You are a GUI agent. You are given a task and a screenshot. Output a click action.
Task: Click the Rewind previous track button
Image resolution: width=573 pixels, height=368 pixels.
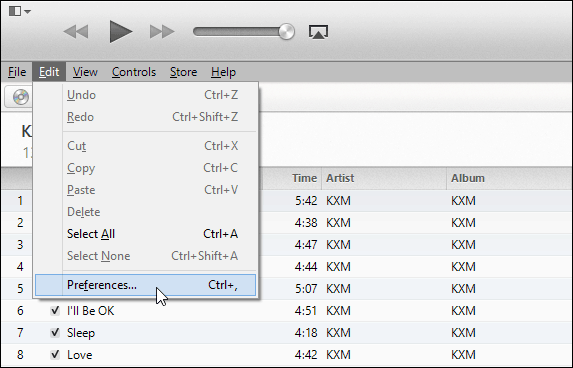tap(76, 31)
